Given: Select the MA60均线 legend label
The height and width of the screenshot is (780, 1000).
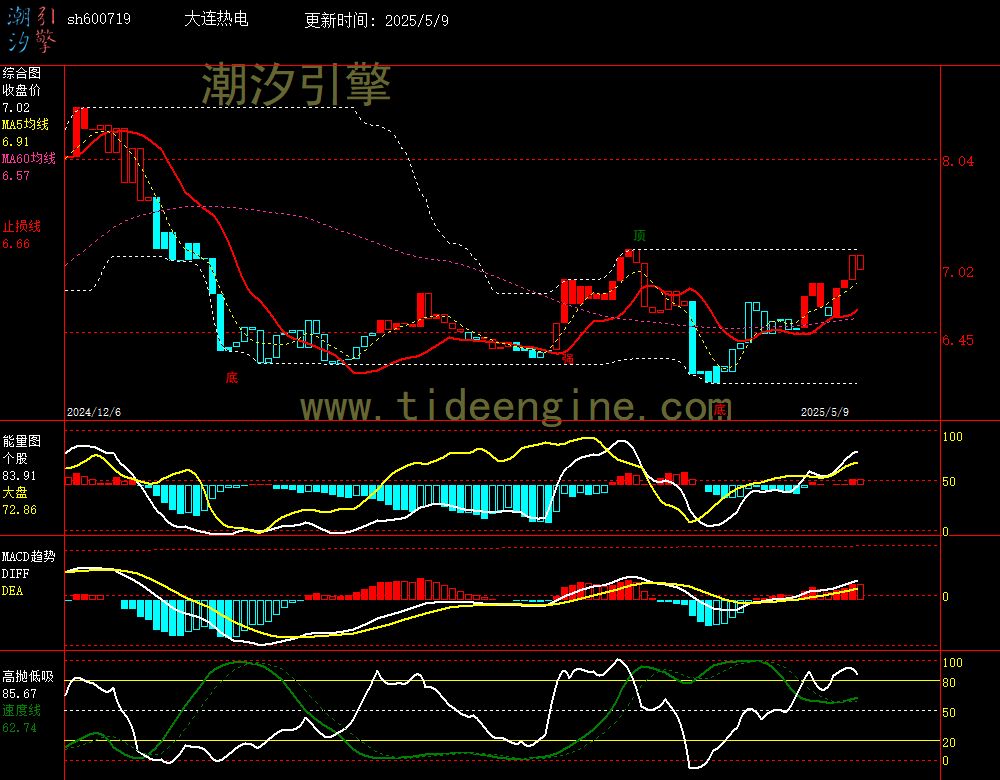Looking at the screenshot, I should [x=29, y=158].
